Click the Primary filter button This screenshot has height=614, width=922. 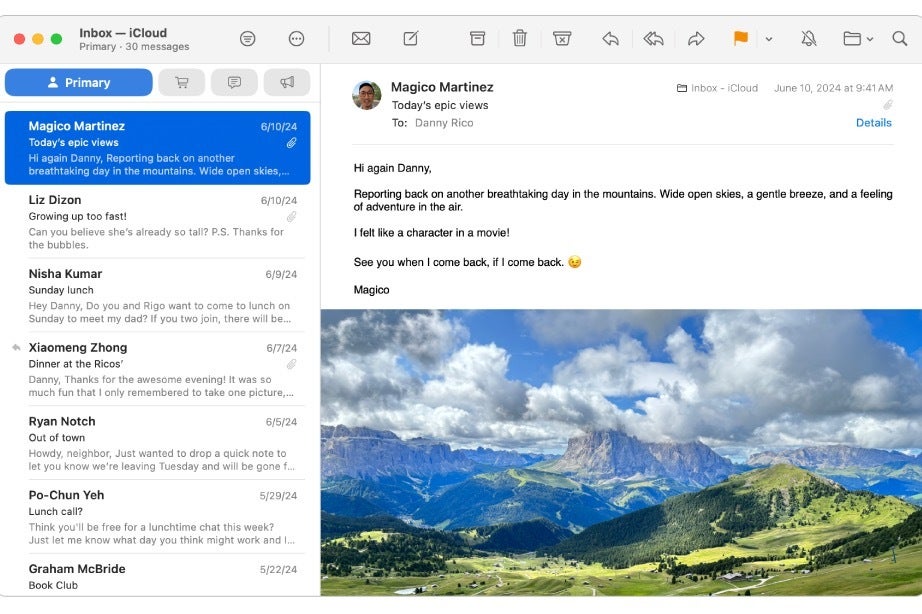(x=79, y=82)
